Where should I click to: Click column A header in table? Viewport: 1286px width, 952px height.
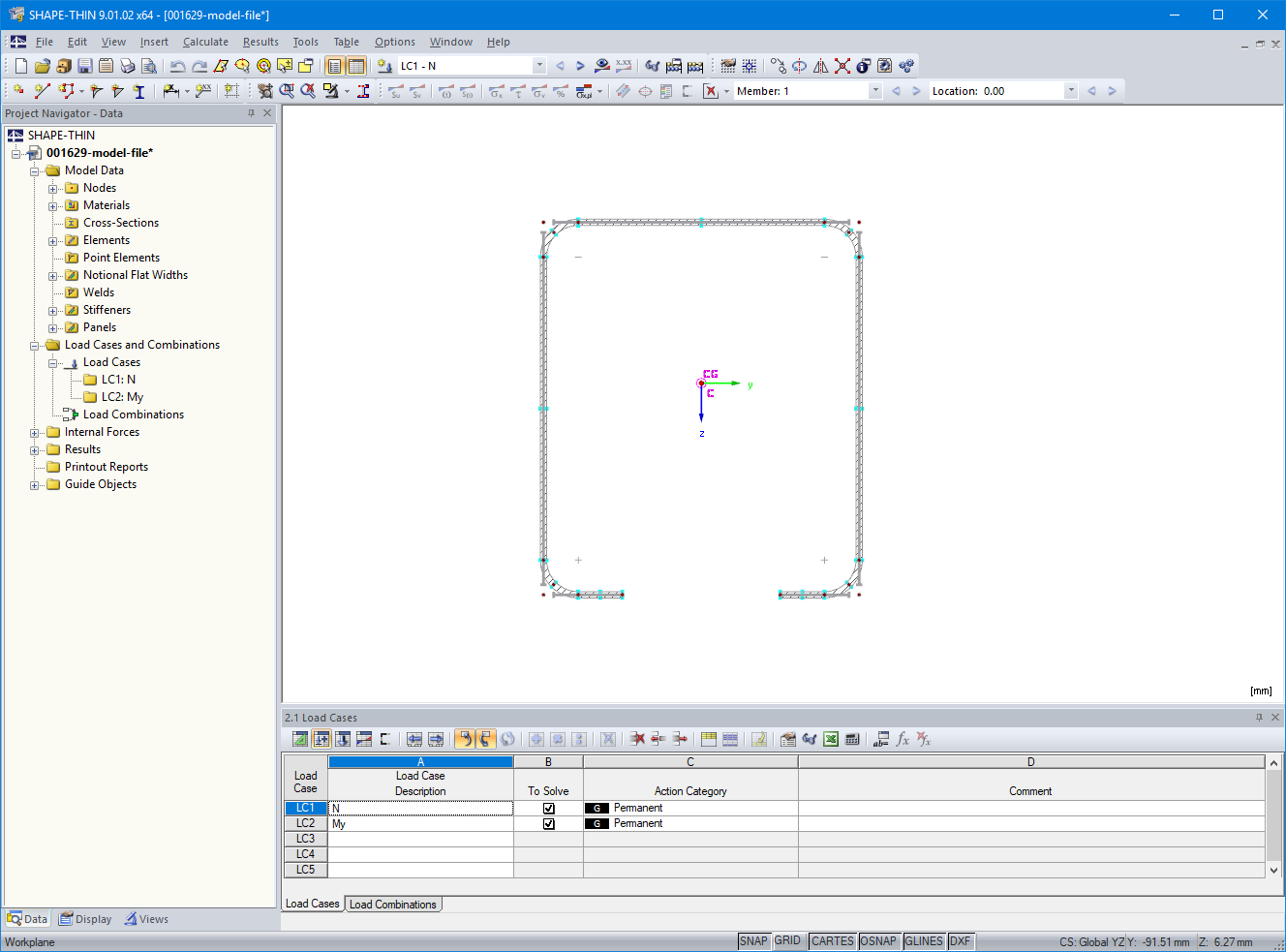pyautogui.click(x=420, y=762)
